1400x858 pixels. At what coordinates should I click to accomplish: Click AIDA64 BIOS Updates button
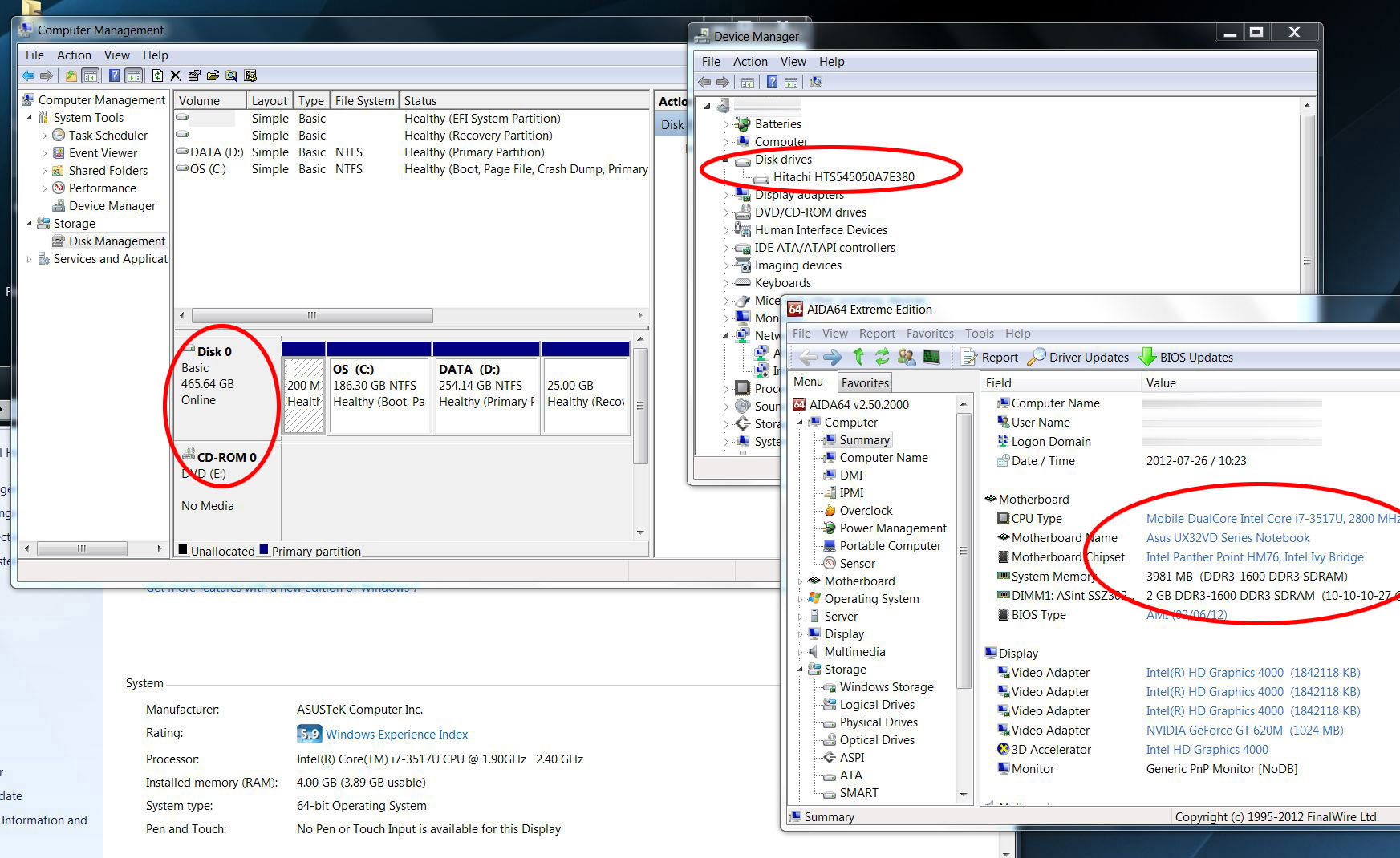1186,357
